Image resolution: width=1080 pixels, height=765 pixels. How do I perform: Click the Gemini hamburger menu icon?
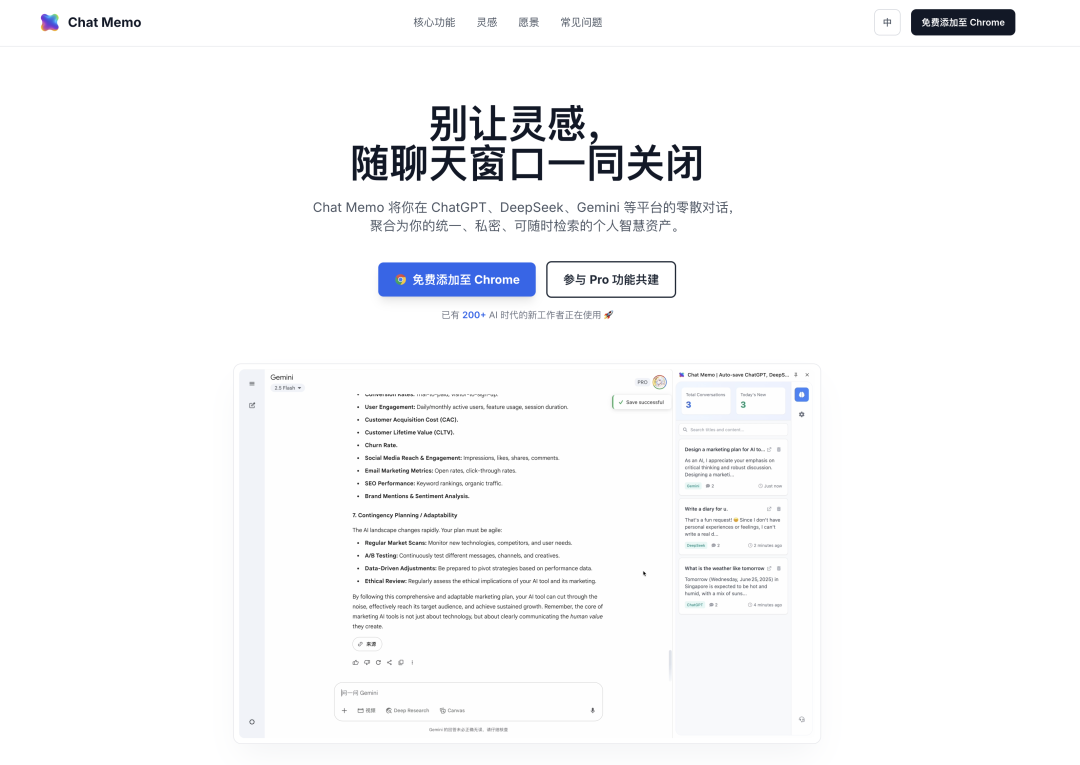click(x=252, y=384)
